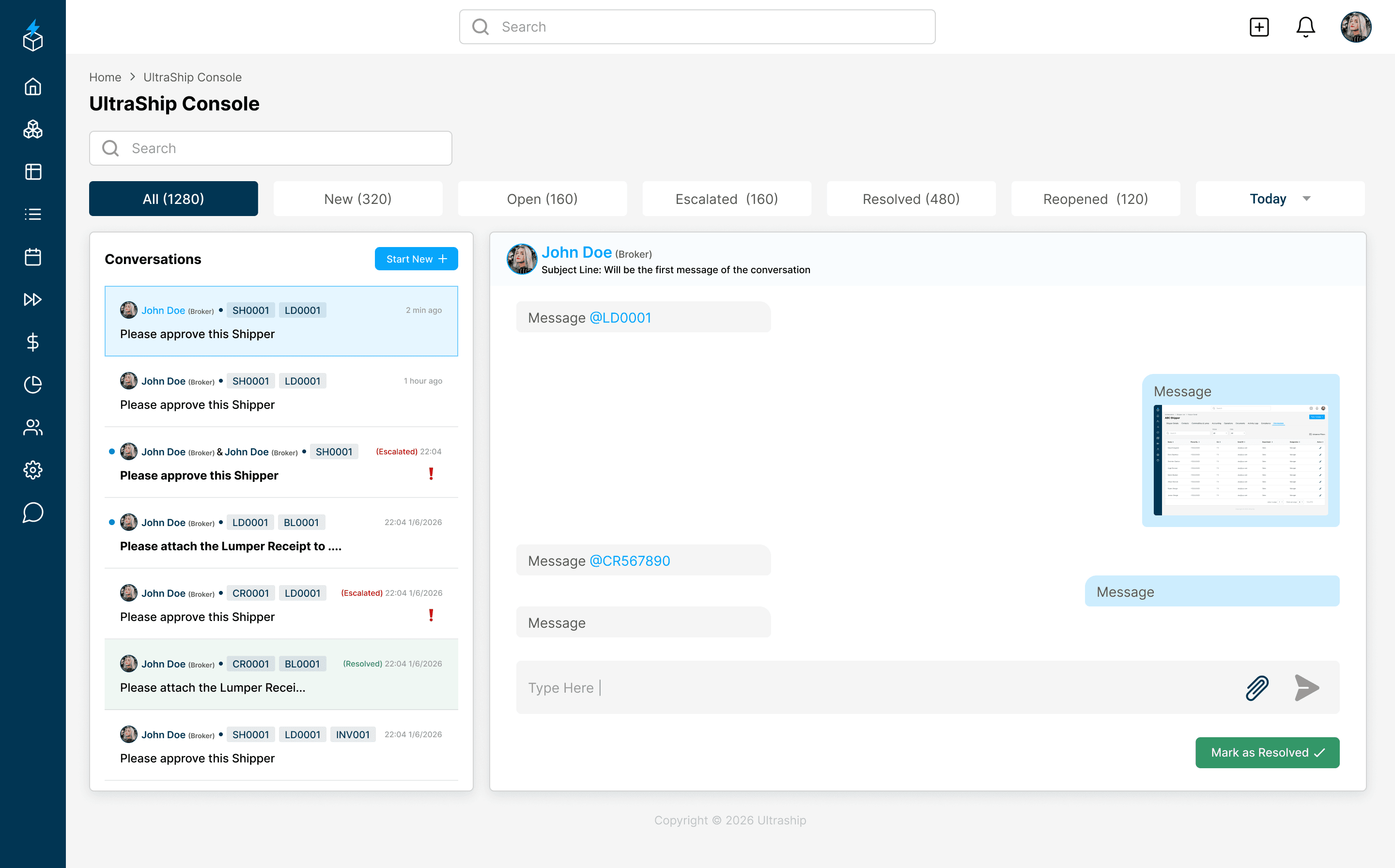Open the settings gear in sidebar

point(33,469)
